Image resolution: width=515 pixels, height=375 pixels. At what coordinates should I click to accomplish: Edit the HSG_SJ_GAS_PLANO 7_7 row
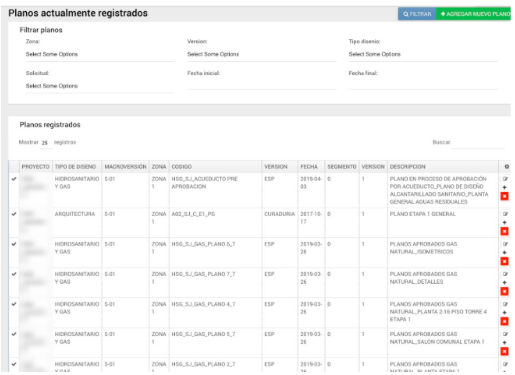(505, 274)
